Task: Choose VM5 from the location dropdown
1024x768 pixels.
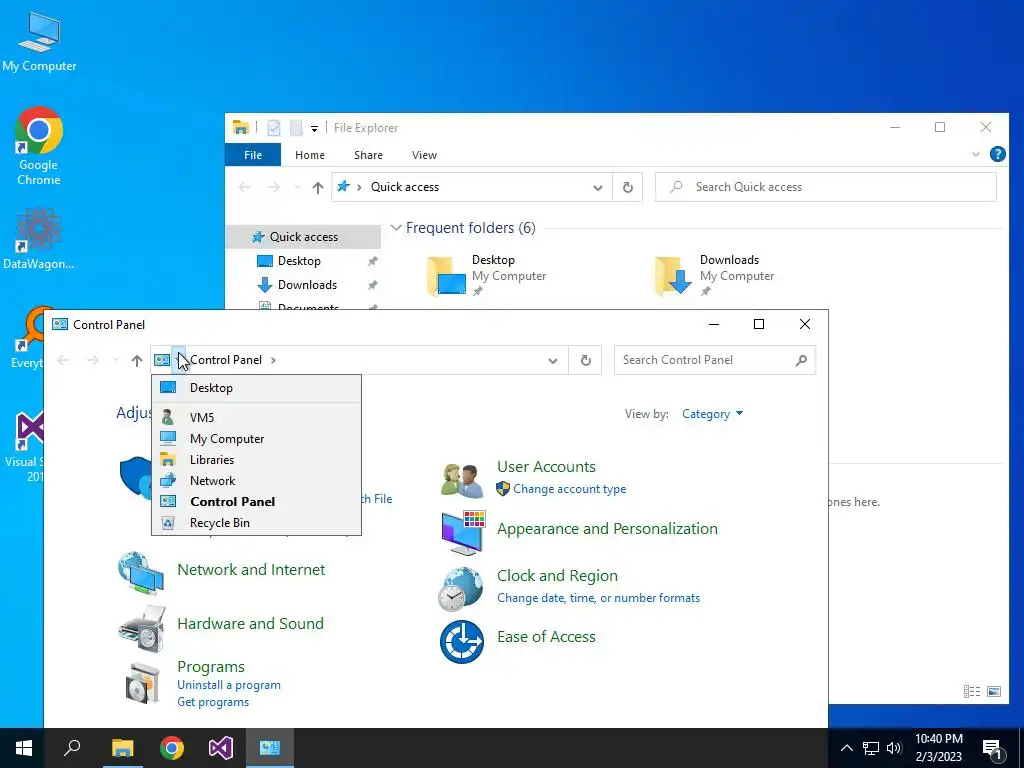Action: [x=256, y=417]
